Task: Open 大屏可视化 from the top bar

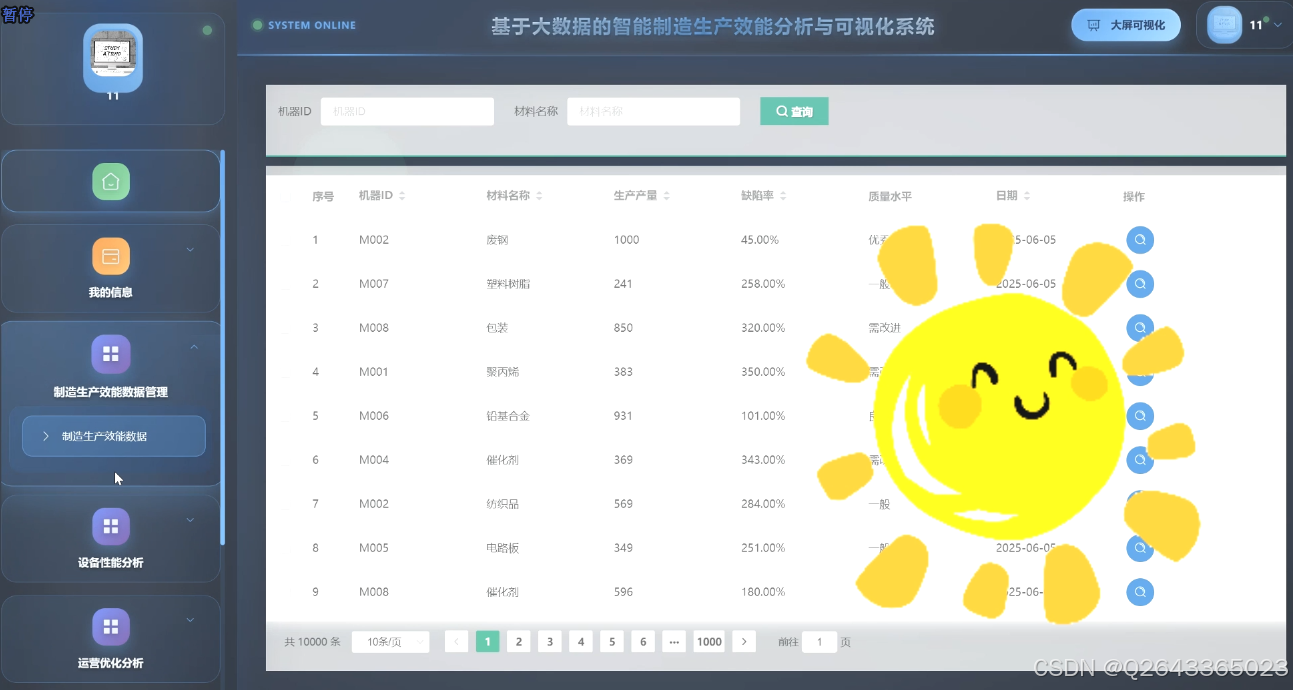Action: click(1125, 24)
